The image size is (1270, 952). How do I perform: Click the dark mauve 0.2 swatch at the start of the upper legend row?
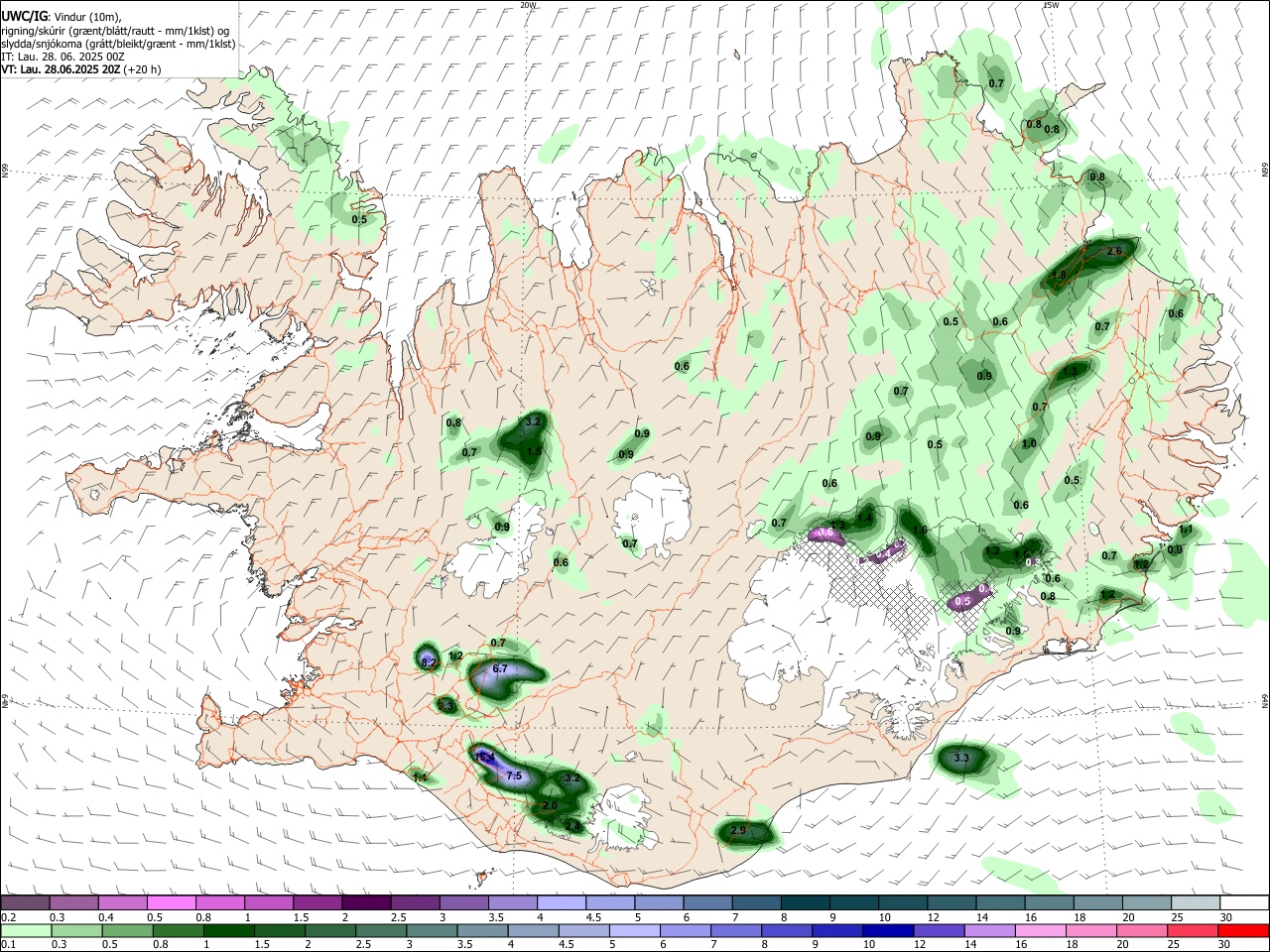[24, 903]
